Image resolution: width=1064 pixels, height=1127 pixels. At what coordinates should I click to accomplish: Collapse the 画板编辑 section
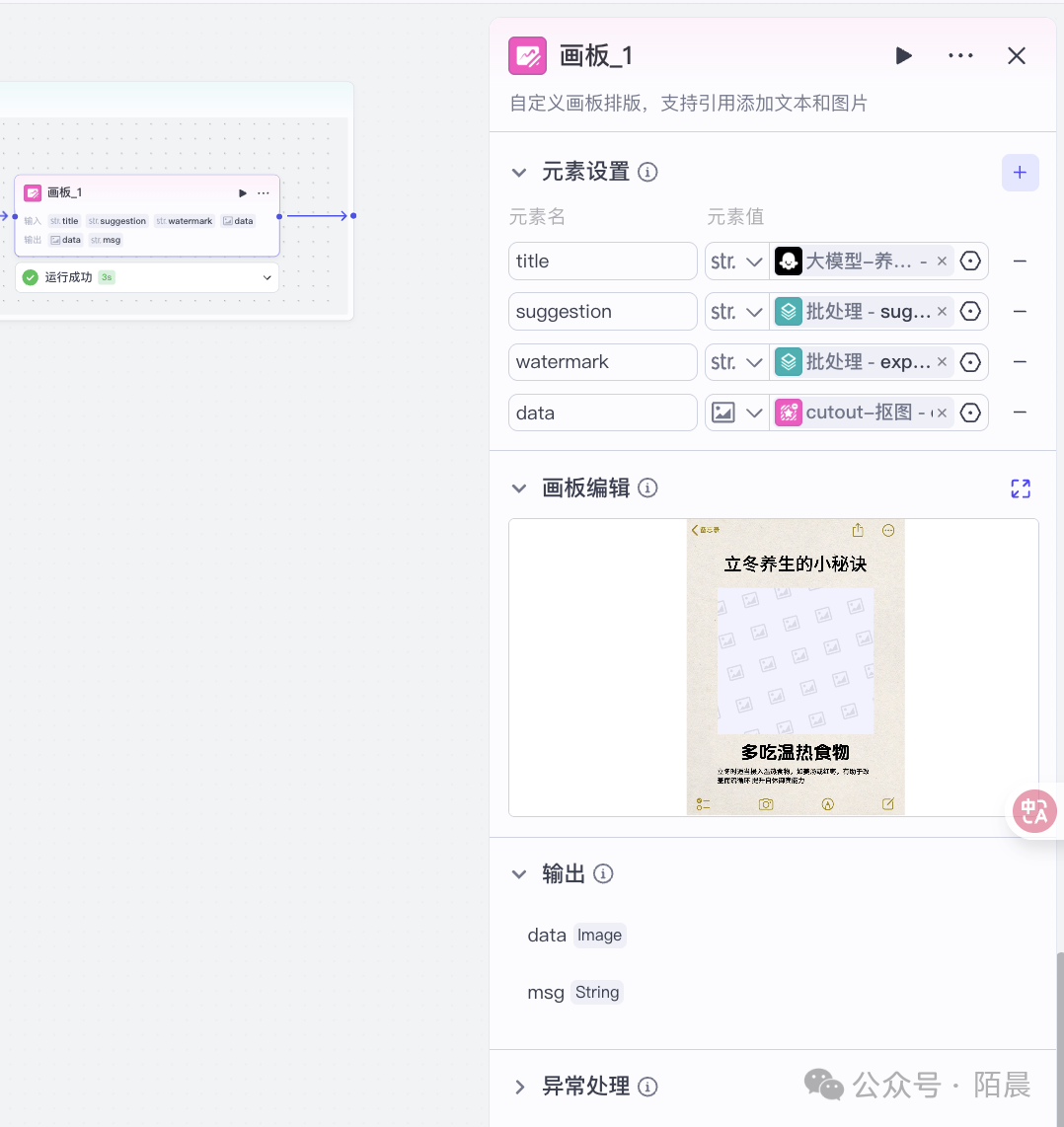click(x=519, y=488)
